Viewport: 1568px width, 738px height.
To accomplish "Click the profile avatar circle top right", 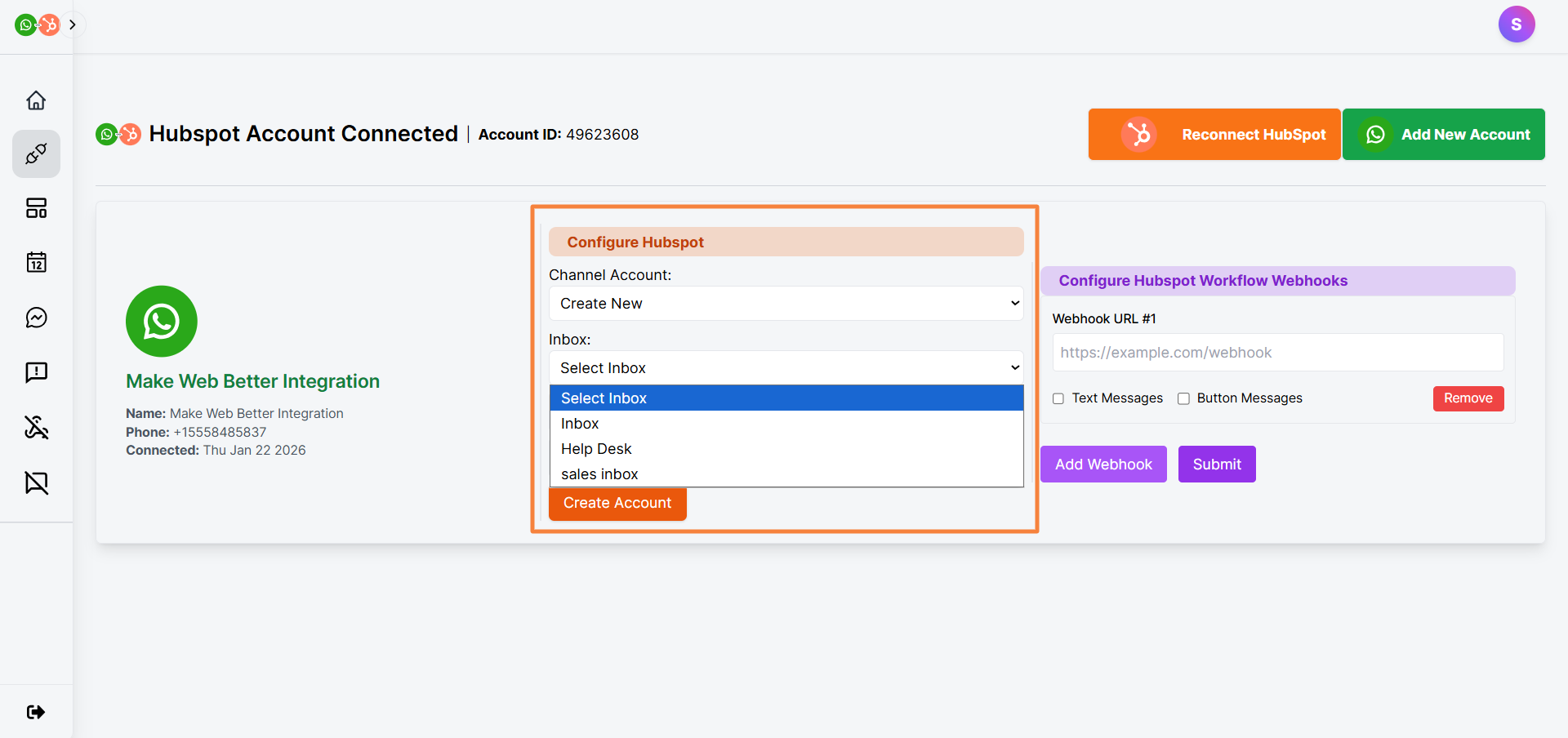I will (x=1517, y=24).
